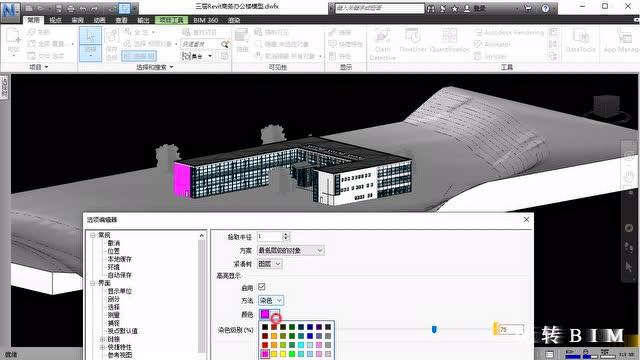Click the quick find magnifier icon in ribbon
The height and width of the screenshot is (360, 640).
(224, 44)
